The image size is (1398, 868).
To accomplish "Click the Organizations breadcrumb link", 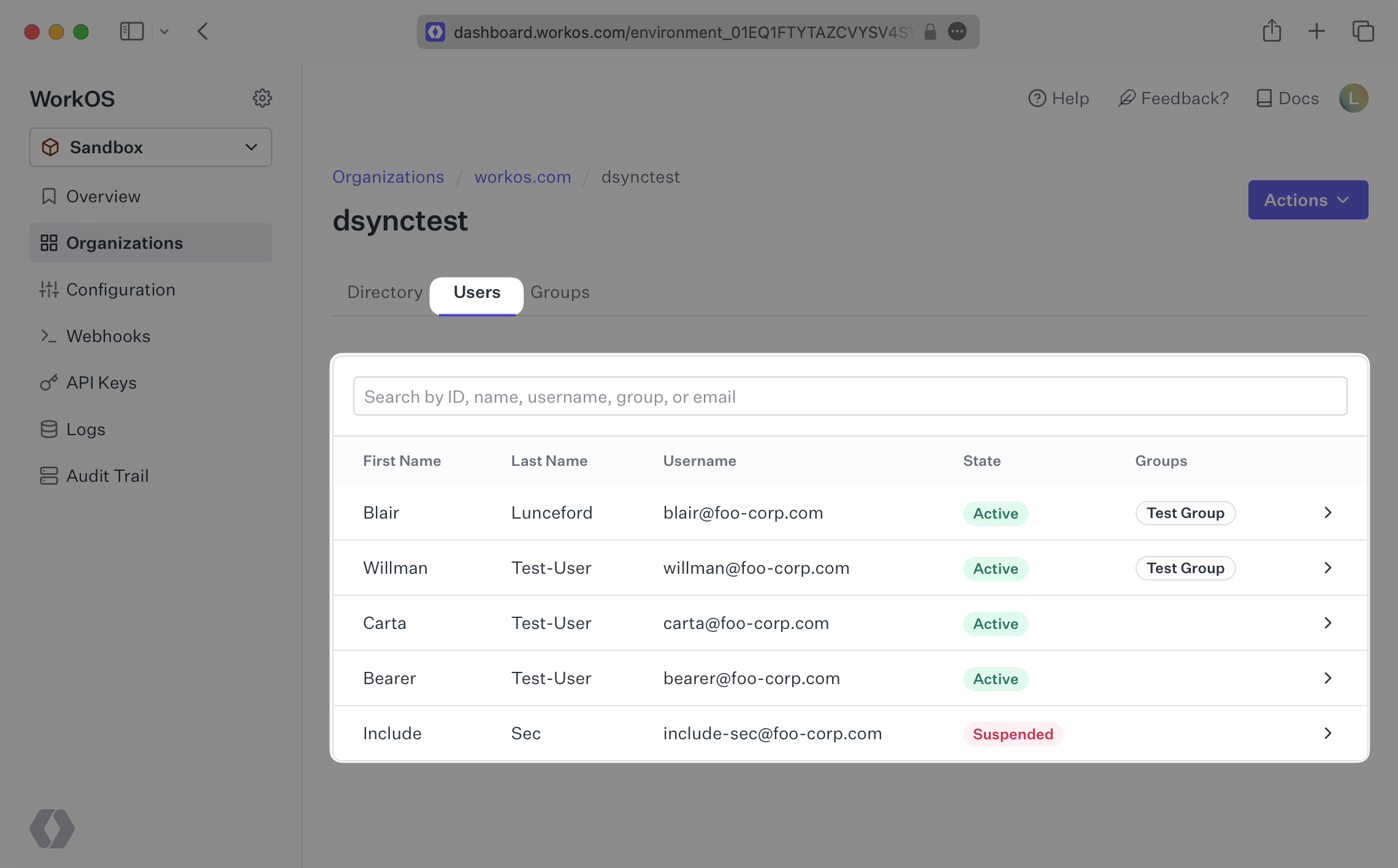I will [388, 175].
